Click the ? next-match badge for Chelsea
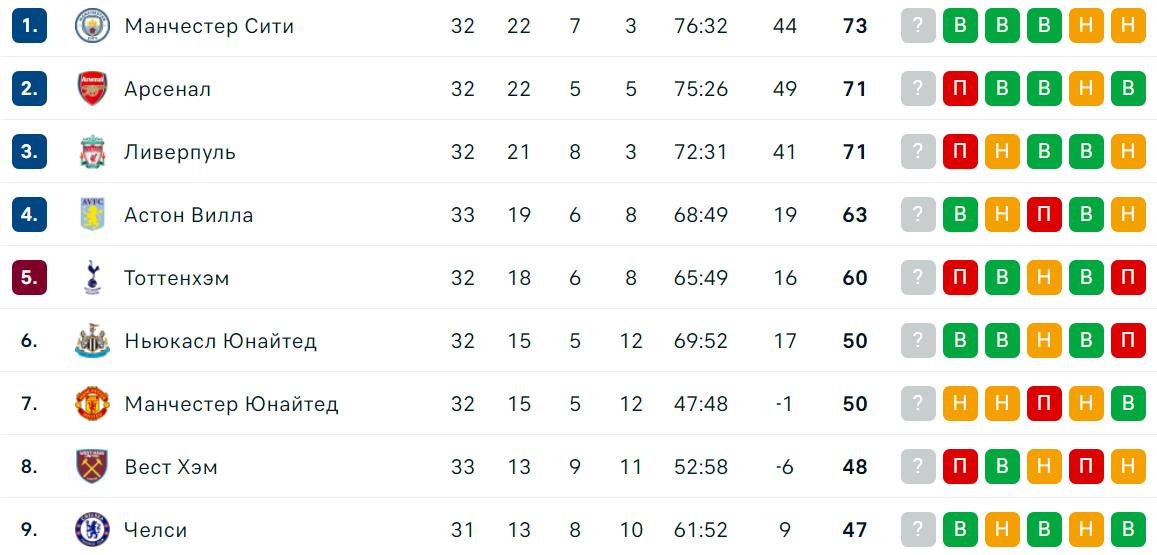The height and width of the screenshot is (555, 1157). click(x=918, y=530)
